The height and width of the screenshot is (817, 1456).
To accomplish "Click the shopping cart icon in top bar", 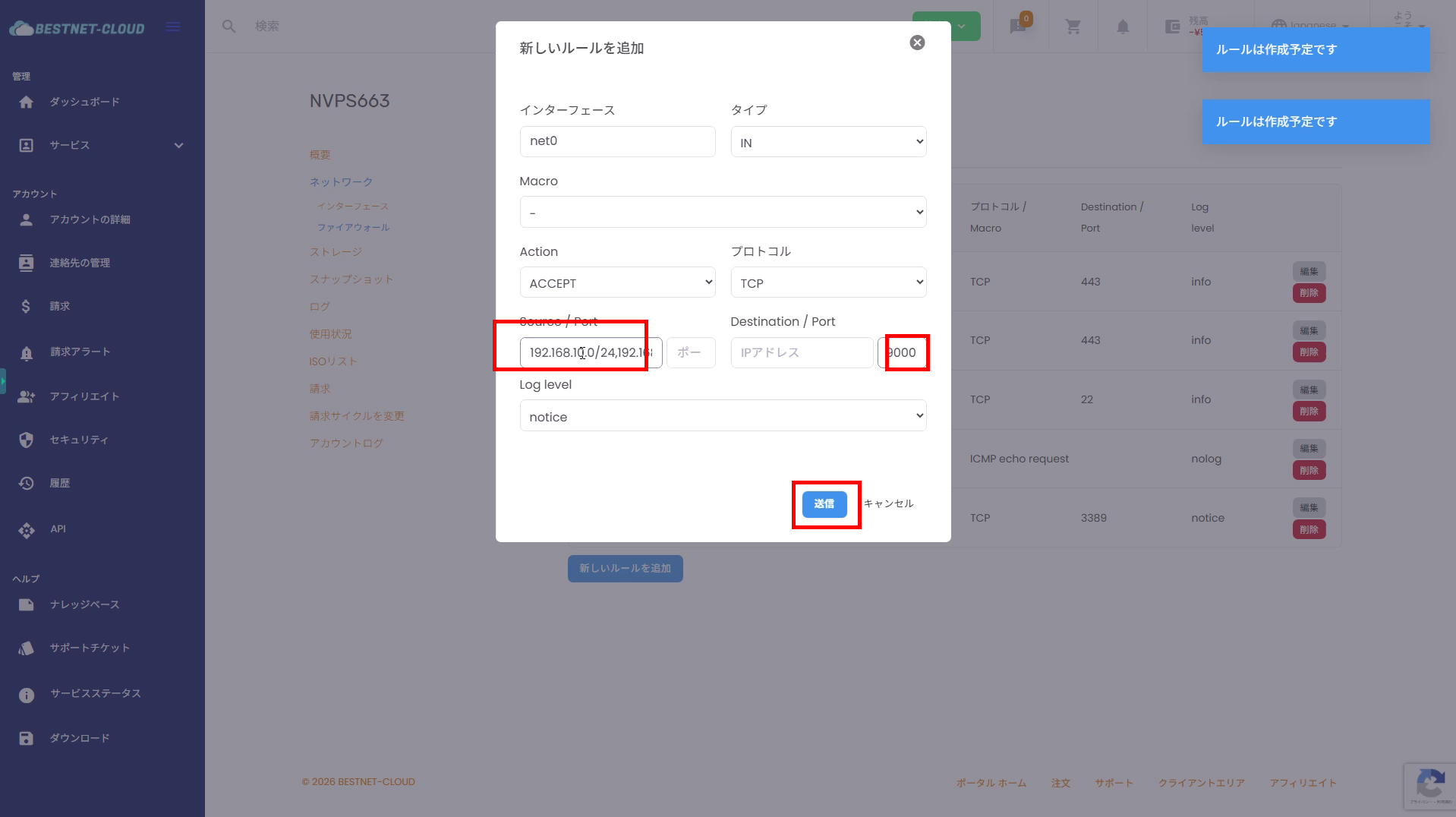I will (1073, 27).
